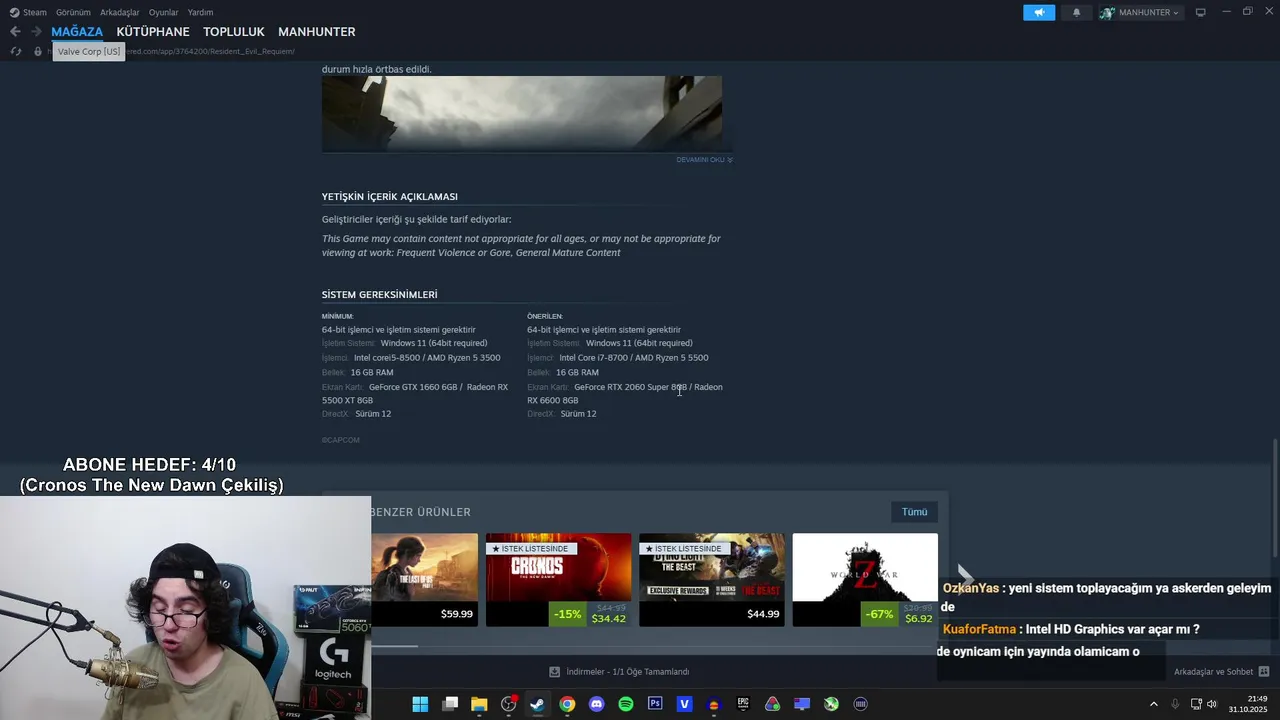Open Task View on the taskbar
1280x720 pixels.
[x=450, y=704]
